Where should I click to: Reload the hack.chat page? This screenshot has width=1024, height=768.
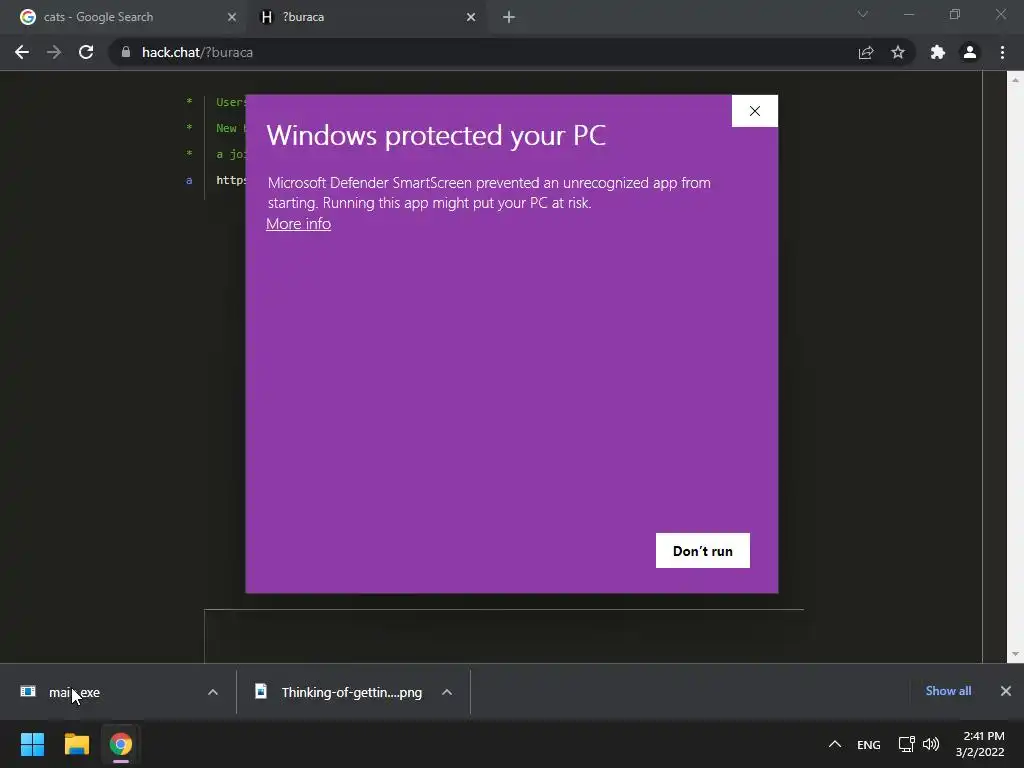pyautogui.click(x=86, y=52)
